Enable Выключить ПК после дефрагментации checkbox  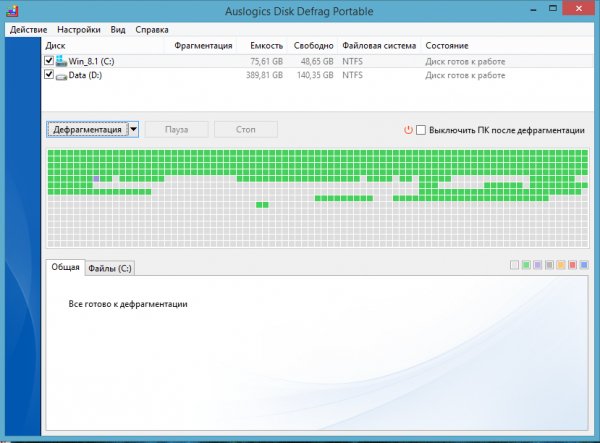421,130
